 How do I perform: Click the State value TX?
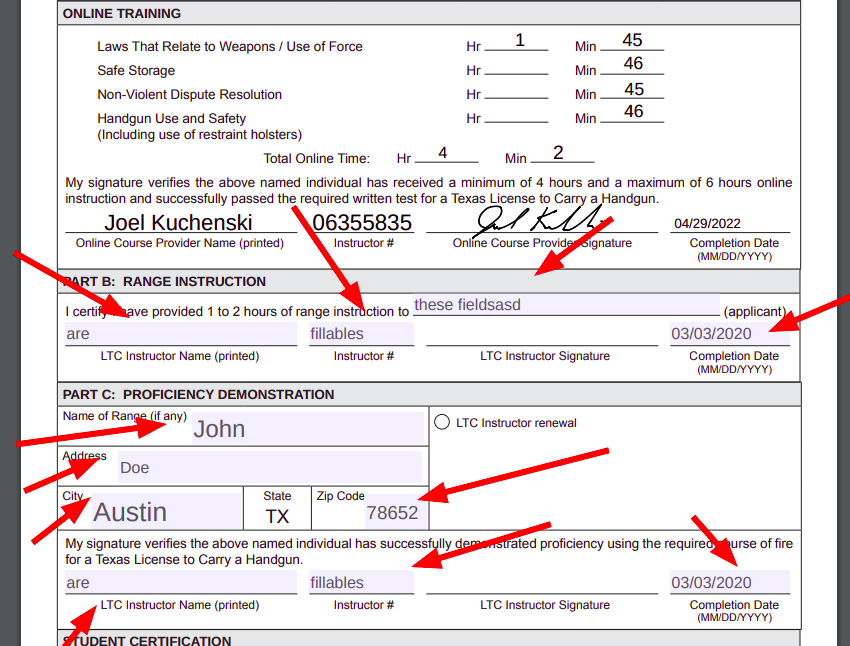[277, 516]
